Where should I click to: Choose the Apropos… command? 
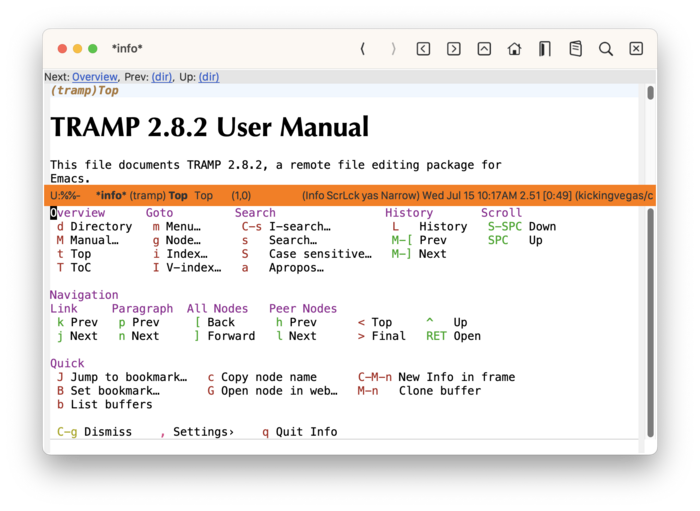click(283, 268)
